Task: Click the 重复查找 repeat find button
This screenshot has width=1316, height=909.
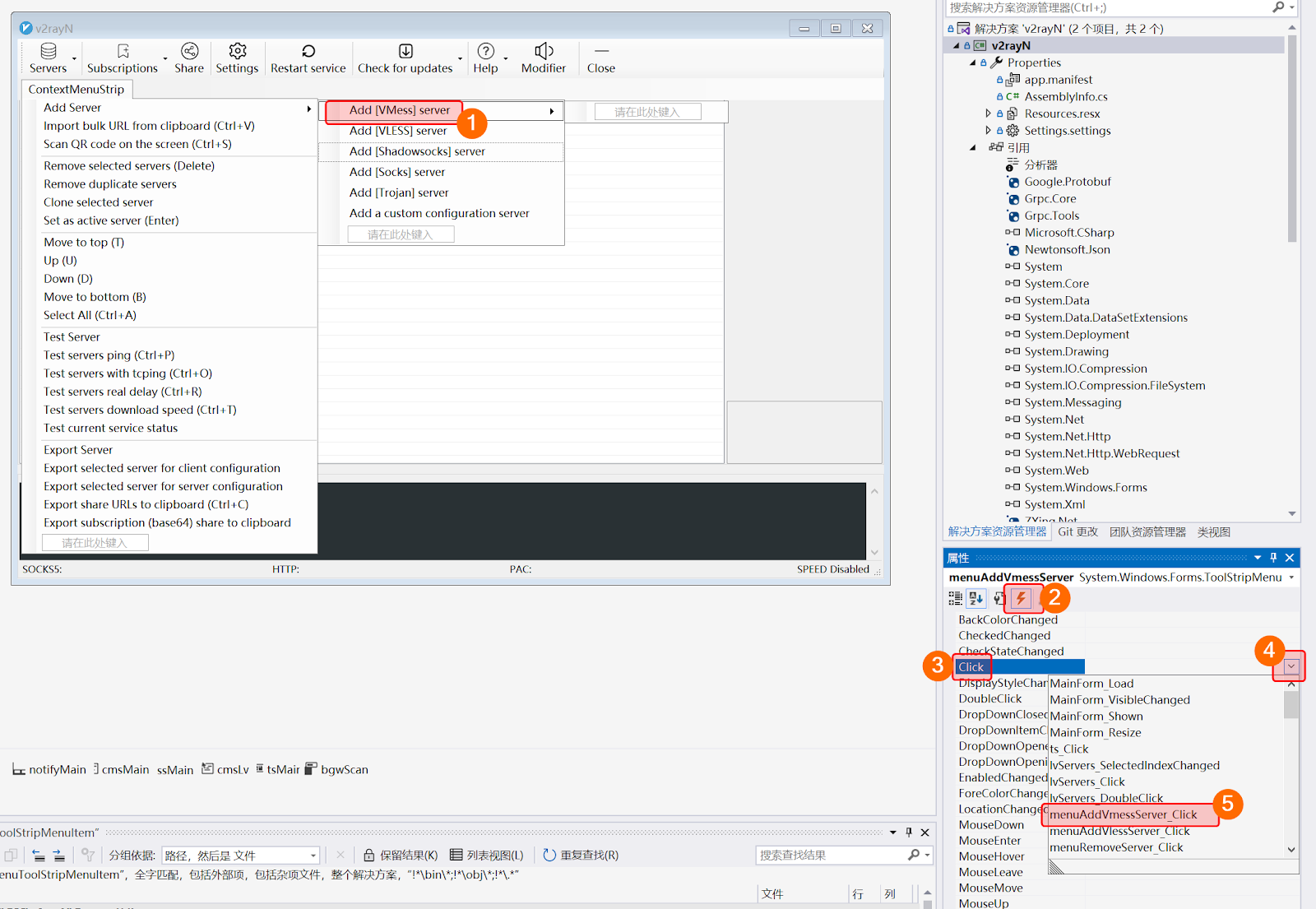Action: tap(581, 856)
